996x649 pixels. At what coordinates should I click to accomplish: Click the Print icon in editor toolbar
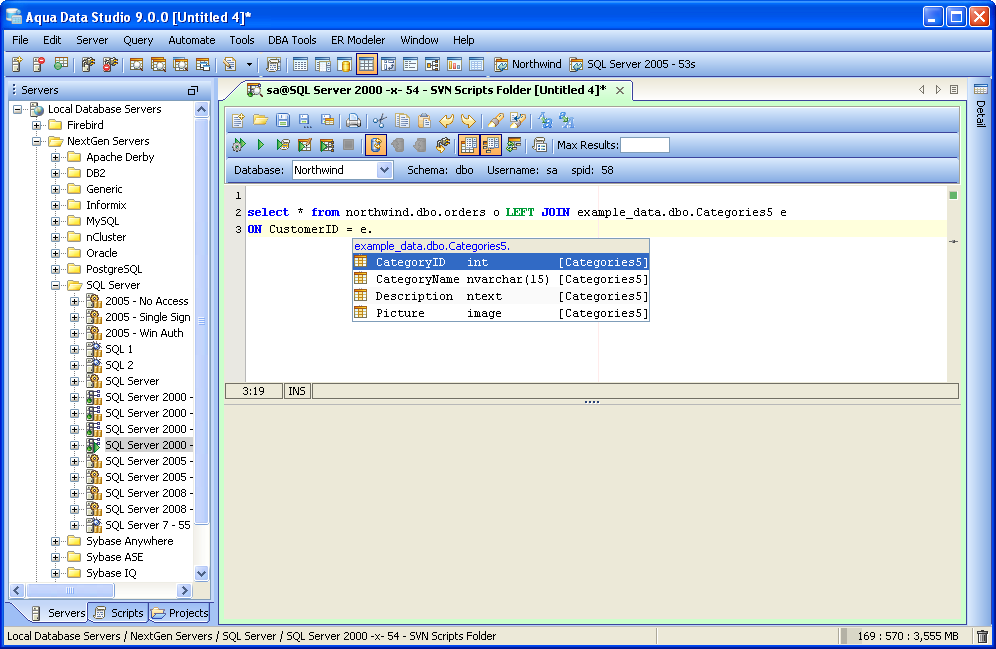tap(353, 120)
